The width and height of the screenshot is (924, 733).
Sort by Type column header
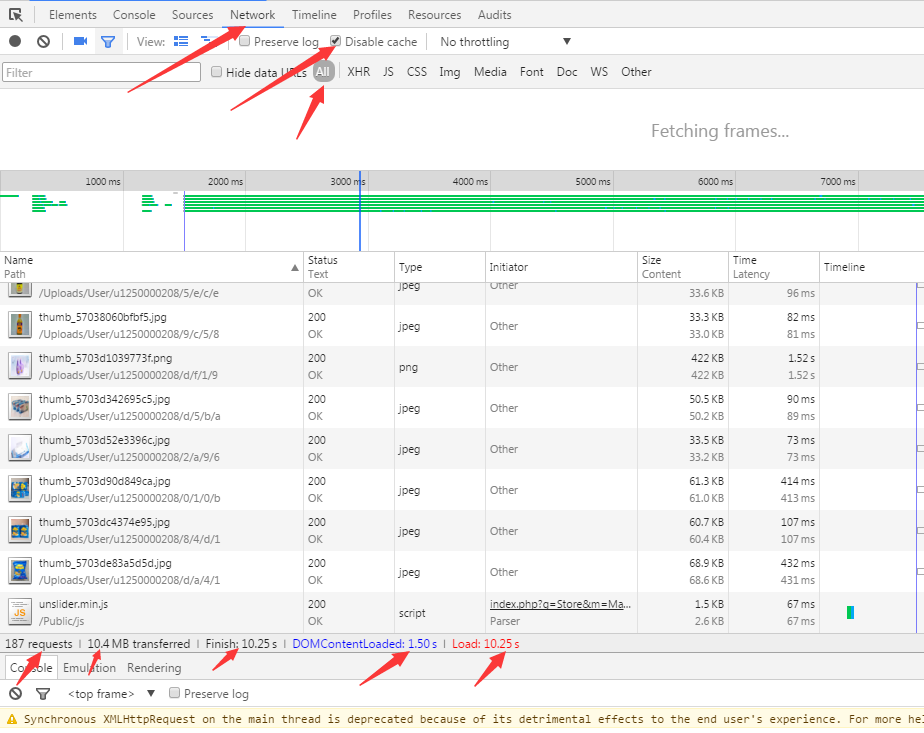coord(440,267)
